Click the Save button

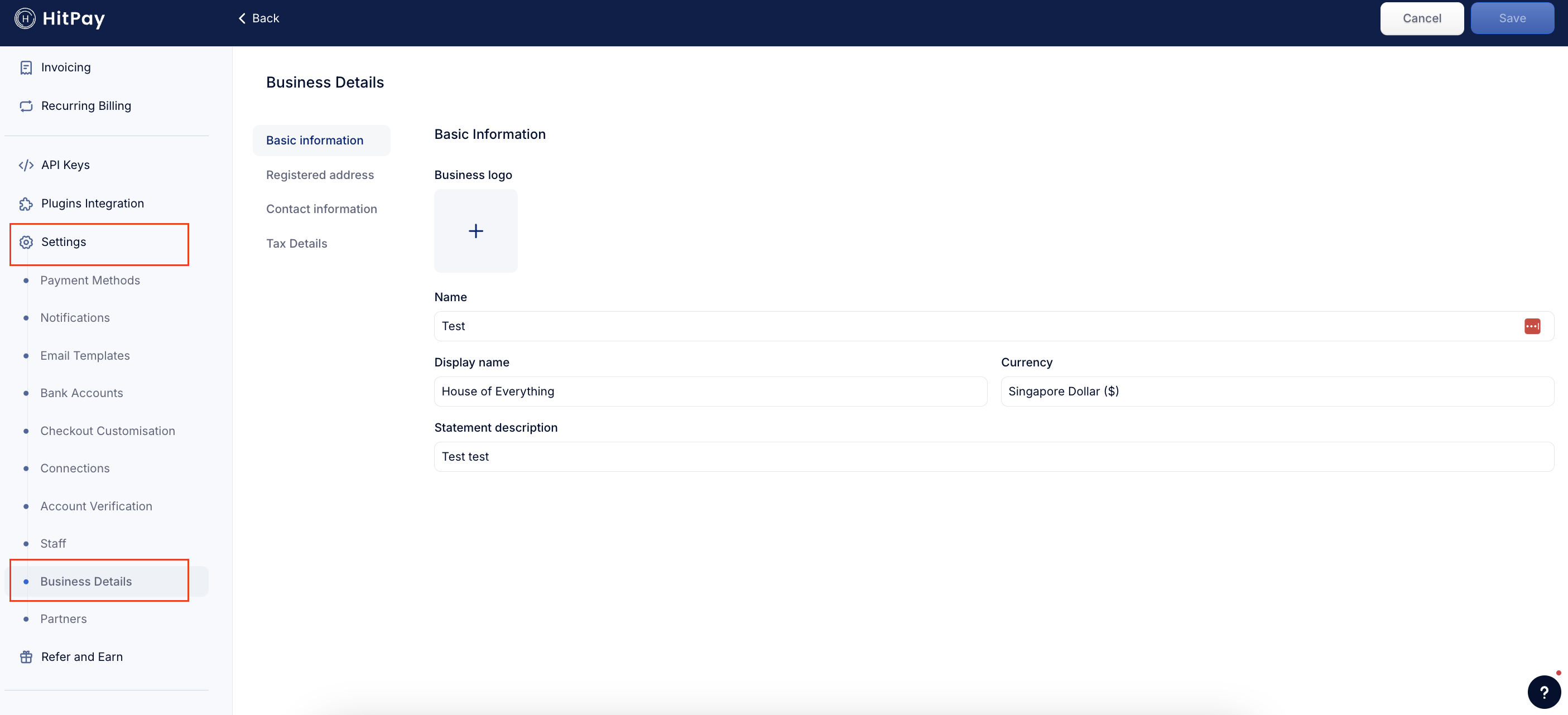click(1512, 18)
